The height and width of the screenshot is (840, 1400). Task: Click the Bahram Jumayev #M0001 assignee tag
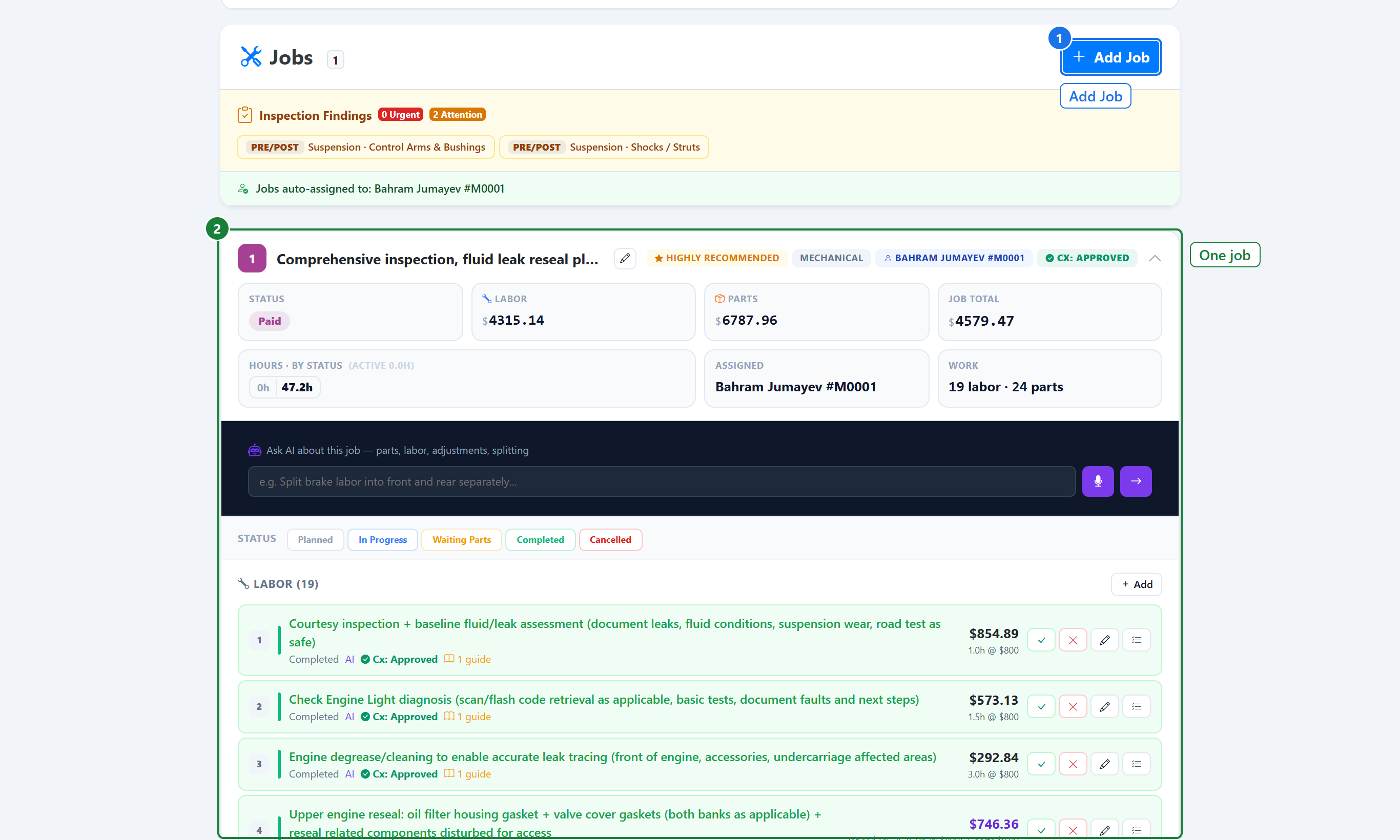coord(954,258)
